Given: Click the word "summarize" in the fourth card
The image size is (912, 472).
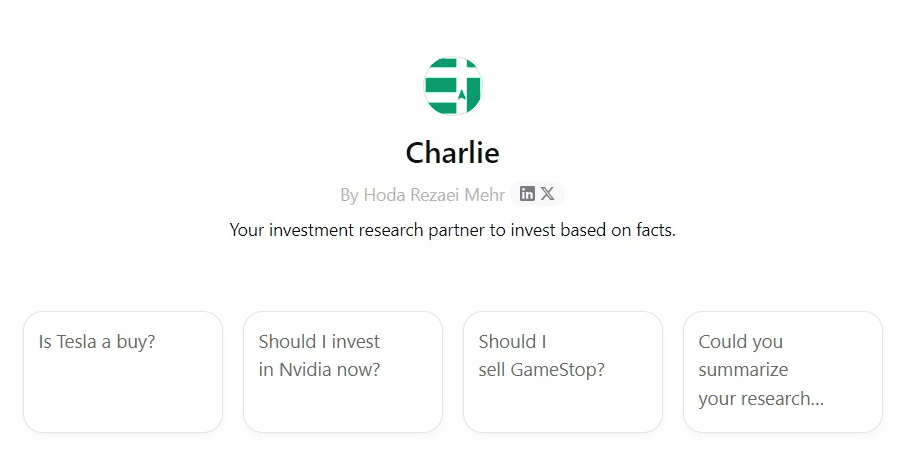Looking at the screenshot, I should point(743,370).
